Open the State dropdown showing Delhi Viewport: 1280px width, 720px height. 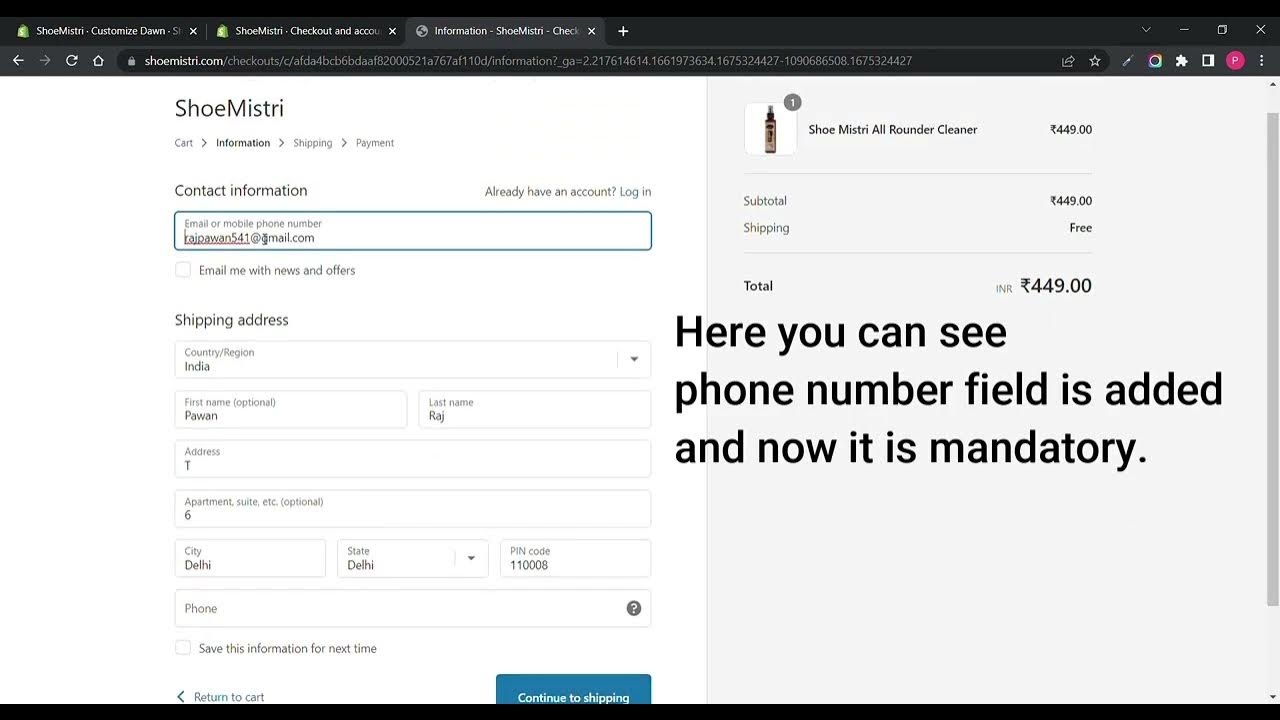point(413,558)
